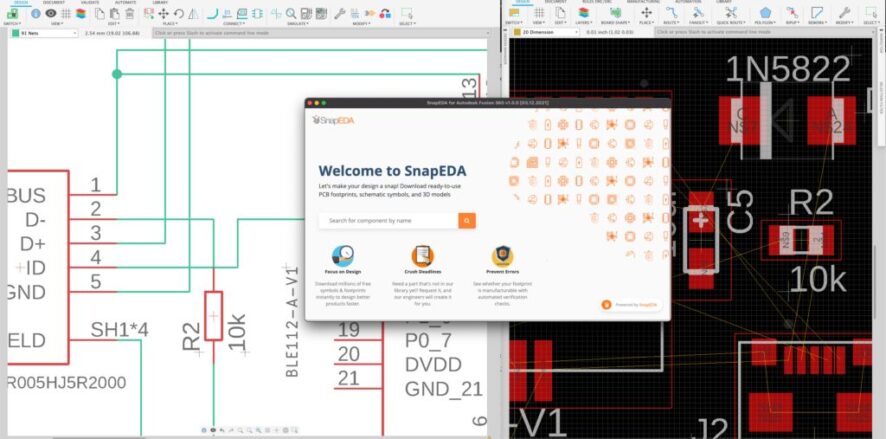Select the trash Delete tool in schematic toolbar
Image resolution: width=886 pixels, height=439 pixels.
[x=129, y=13]
